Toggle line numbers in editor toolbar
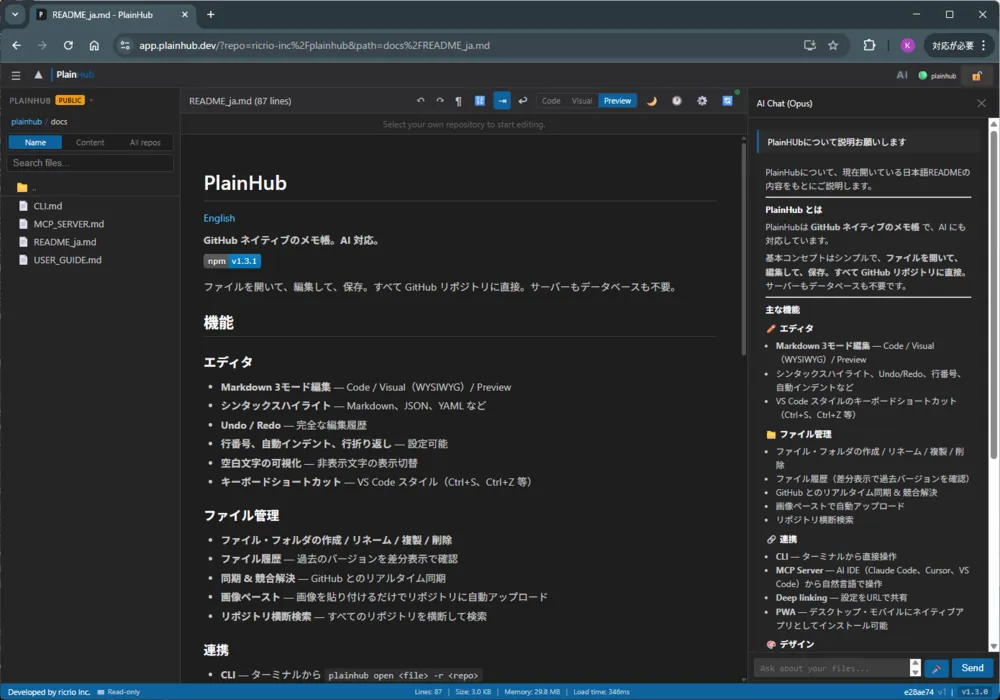Image resolution: width=1000 pixels, height=700 pixels. 480,101
